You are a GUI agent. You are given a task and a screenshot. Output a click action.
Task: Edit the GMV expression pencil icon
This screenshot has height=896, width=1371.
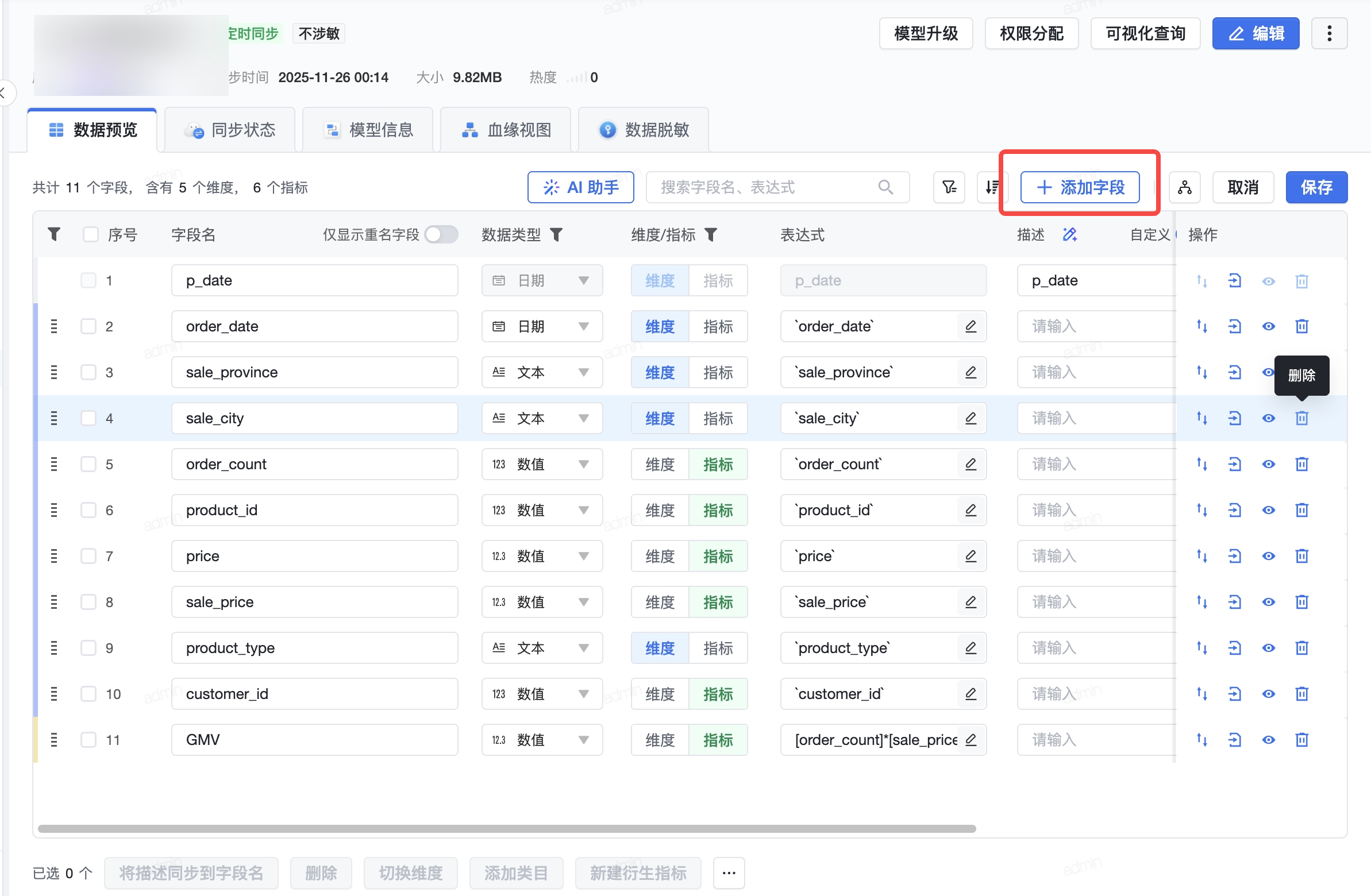coord(971,740)
